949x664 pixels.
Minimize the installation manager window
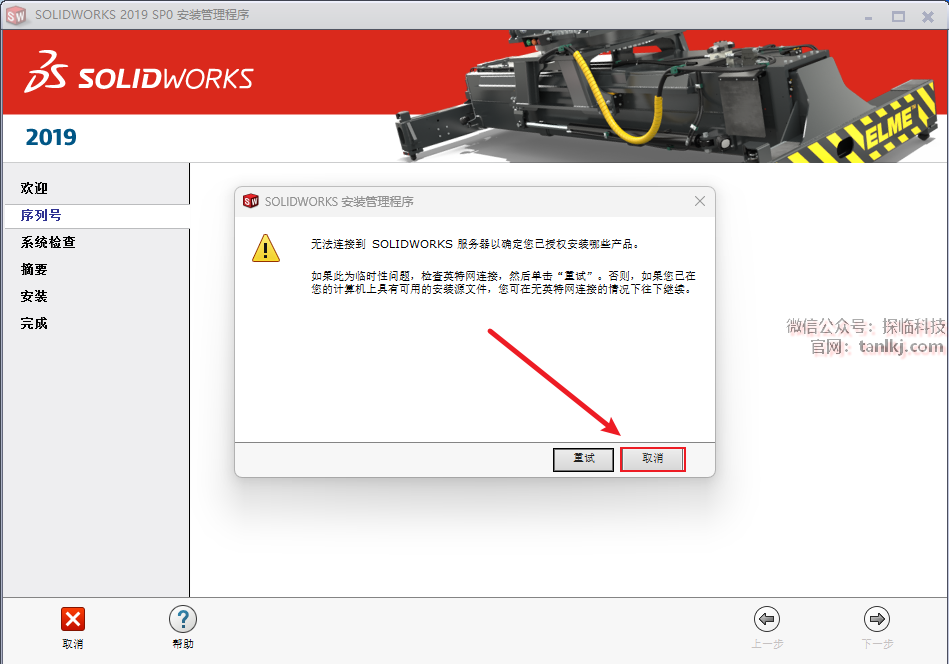click(869, 17)
